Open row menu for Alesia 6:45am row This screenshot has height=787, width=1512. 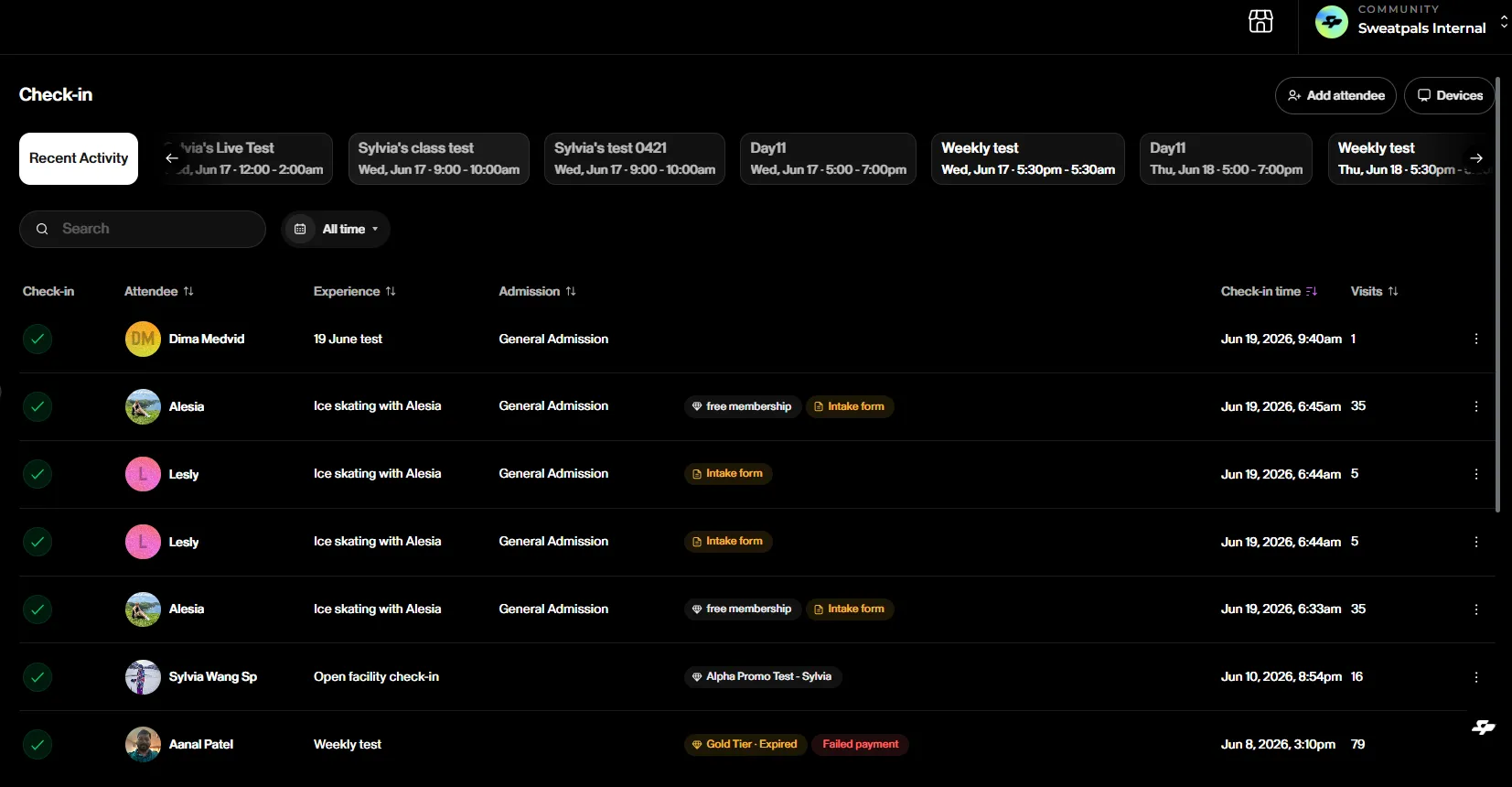coord(1476,406)
